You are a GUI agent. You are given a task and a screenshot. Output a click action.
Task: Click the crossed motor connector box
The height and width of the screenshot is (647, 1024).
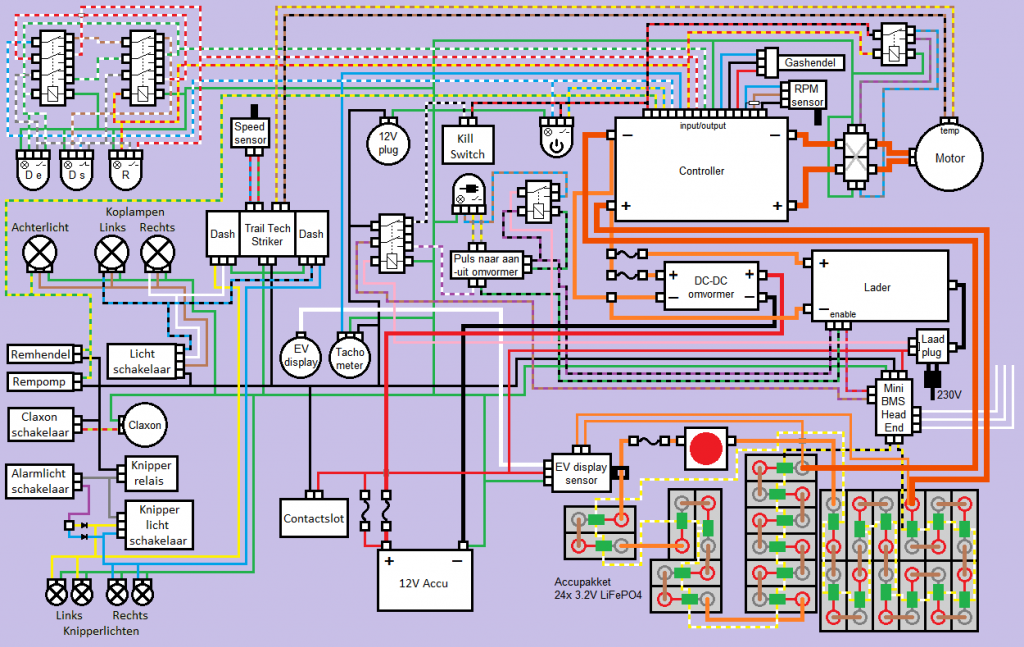856,157
